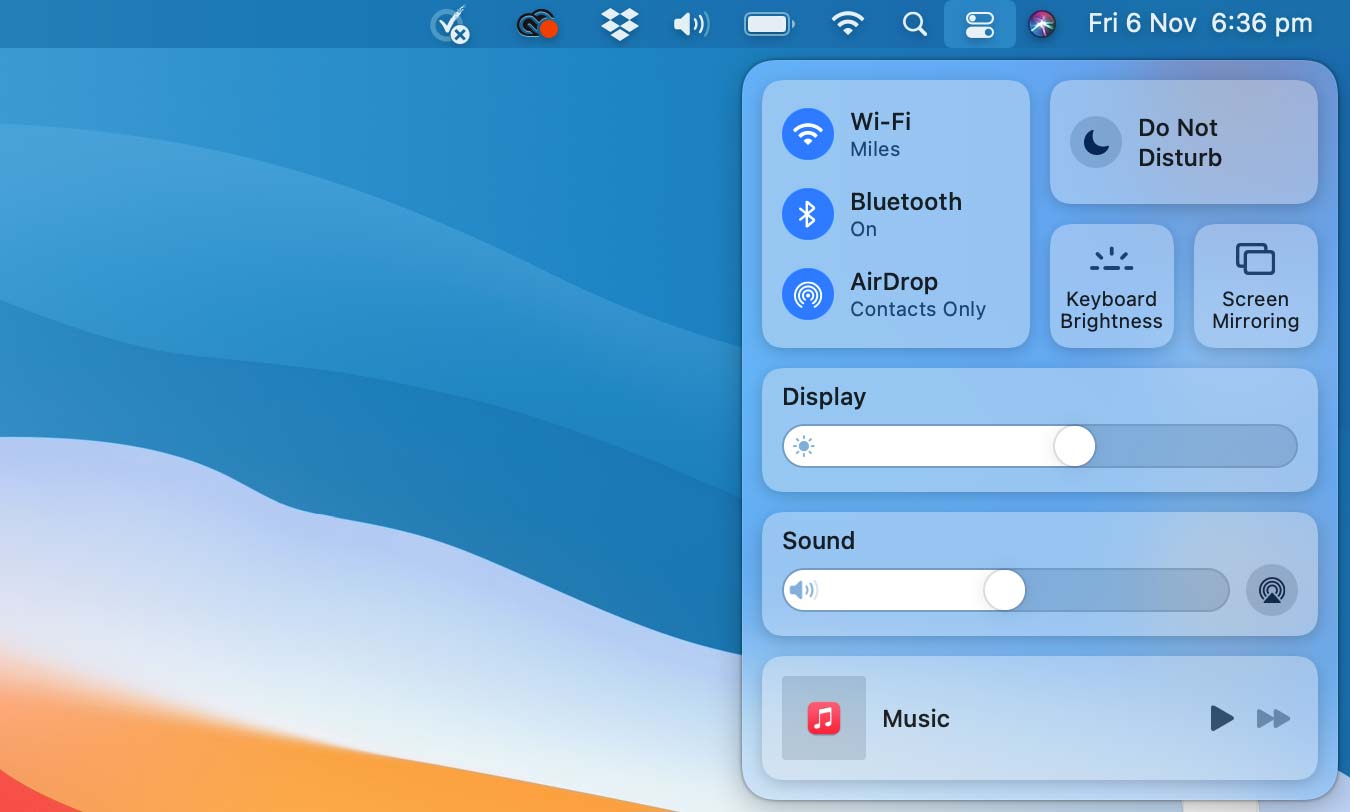Screen dimensions: 1350x812
Task: Open Keyboard Brightness control
Action: [x=1111, y=286]
